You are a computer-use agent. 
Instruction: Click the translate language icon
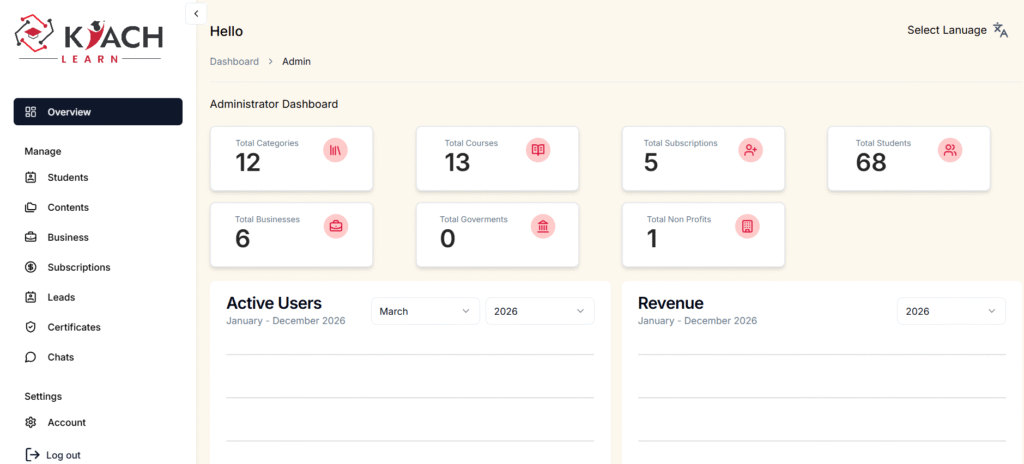click(1000, 30)
